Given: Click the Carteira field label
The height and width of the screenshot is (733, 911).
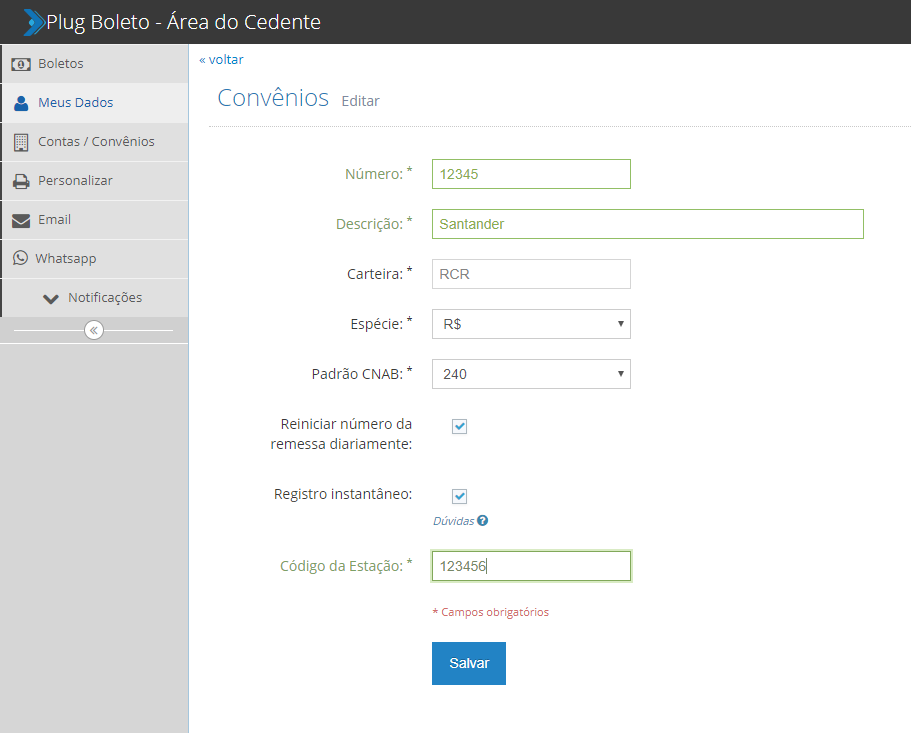Looking at the screenshot, I should click(379, 274).
